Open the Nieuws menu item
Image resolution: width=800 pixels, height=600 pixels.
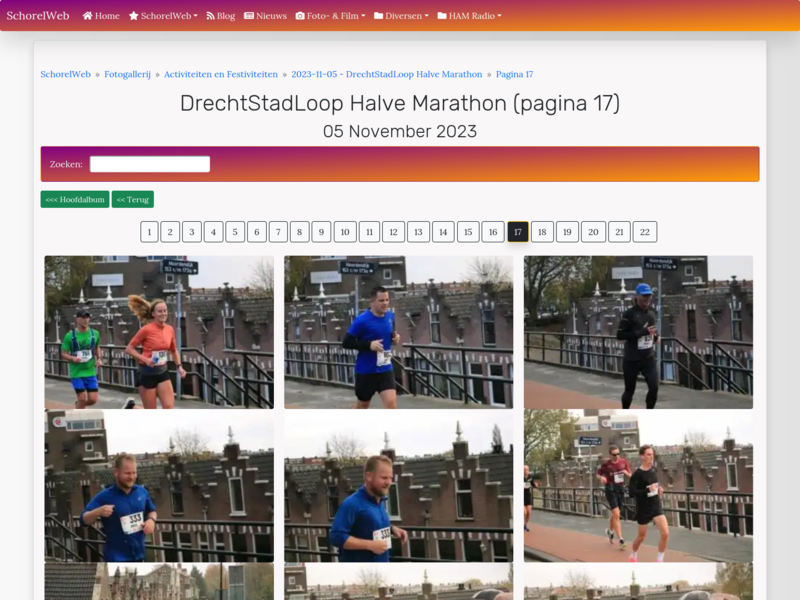[265, 16]
